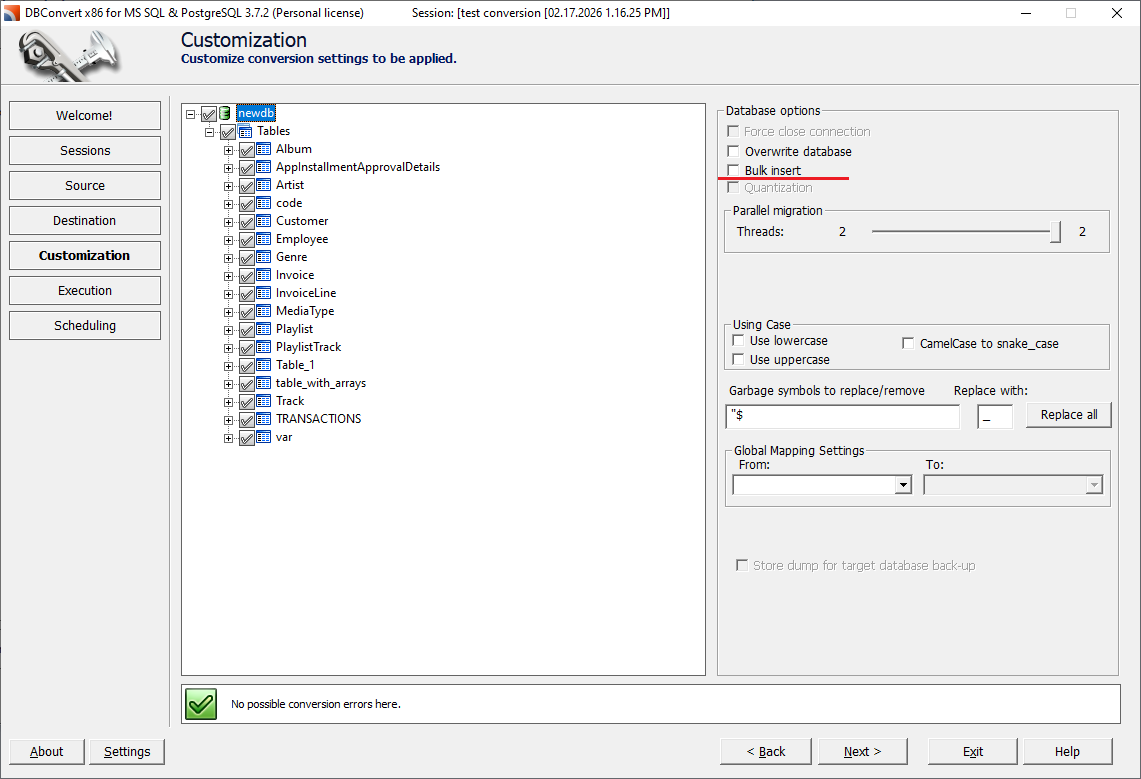This screenshot has width=1141, height=779.
Task: Select the MediaType table row
Action: pyautogui.click(x=305, y=311)
